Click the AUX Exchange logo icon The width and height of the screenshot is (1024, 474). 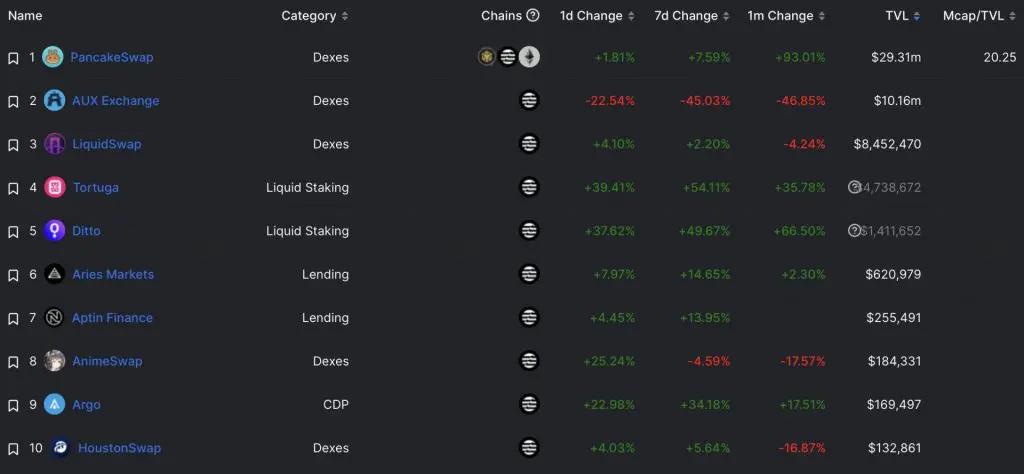point(54,101)
